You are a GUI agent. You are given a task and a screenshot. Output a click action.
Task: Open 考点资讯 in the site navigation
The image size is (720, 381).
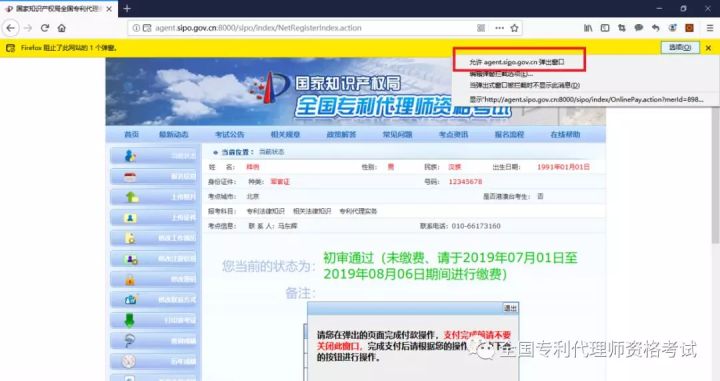coord(453,134)
